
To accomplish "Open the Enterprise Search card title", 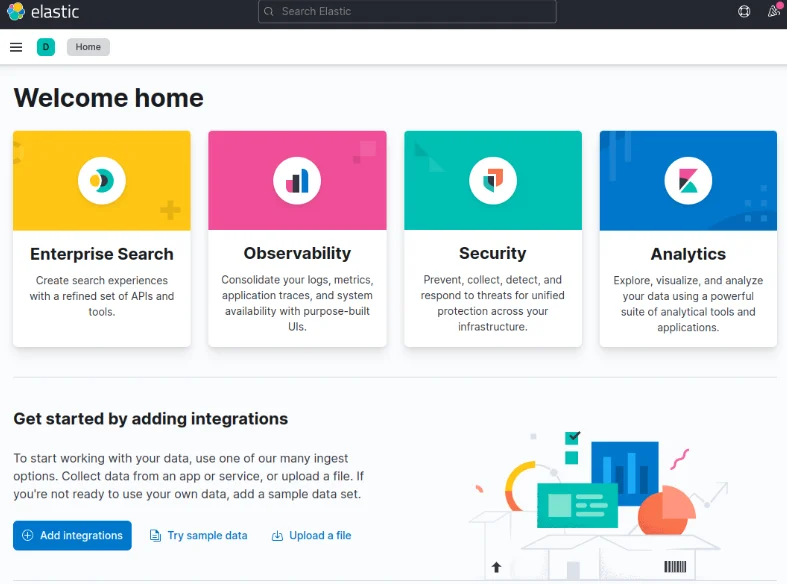I will click(x=102, y=254).
